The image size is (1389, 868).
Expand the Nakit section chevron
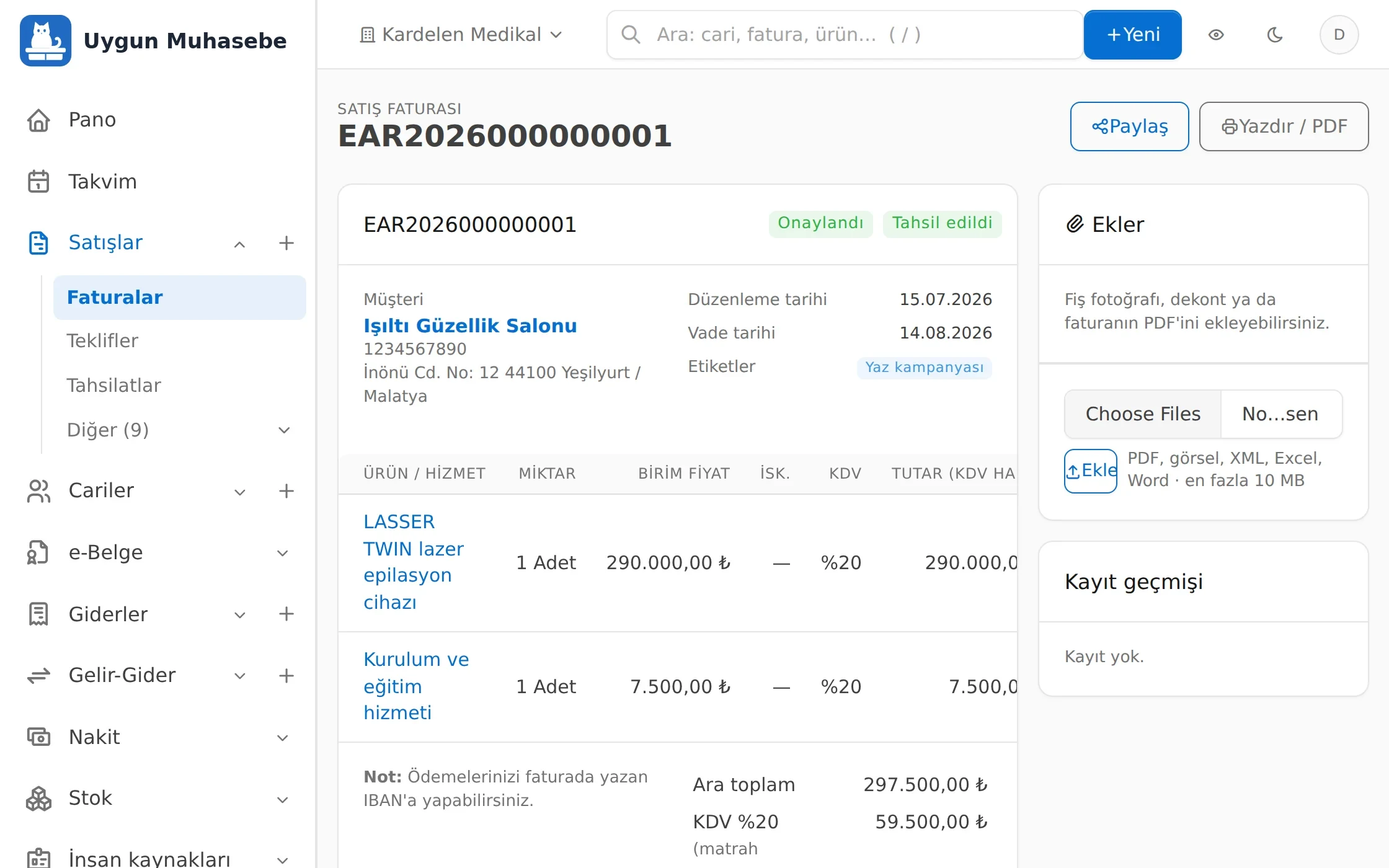pos(282,738)
